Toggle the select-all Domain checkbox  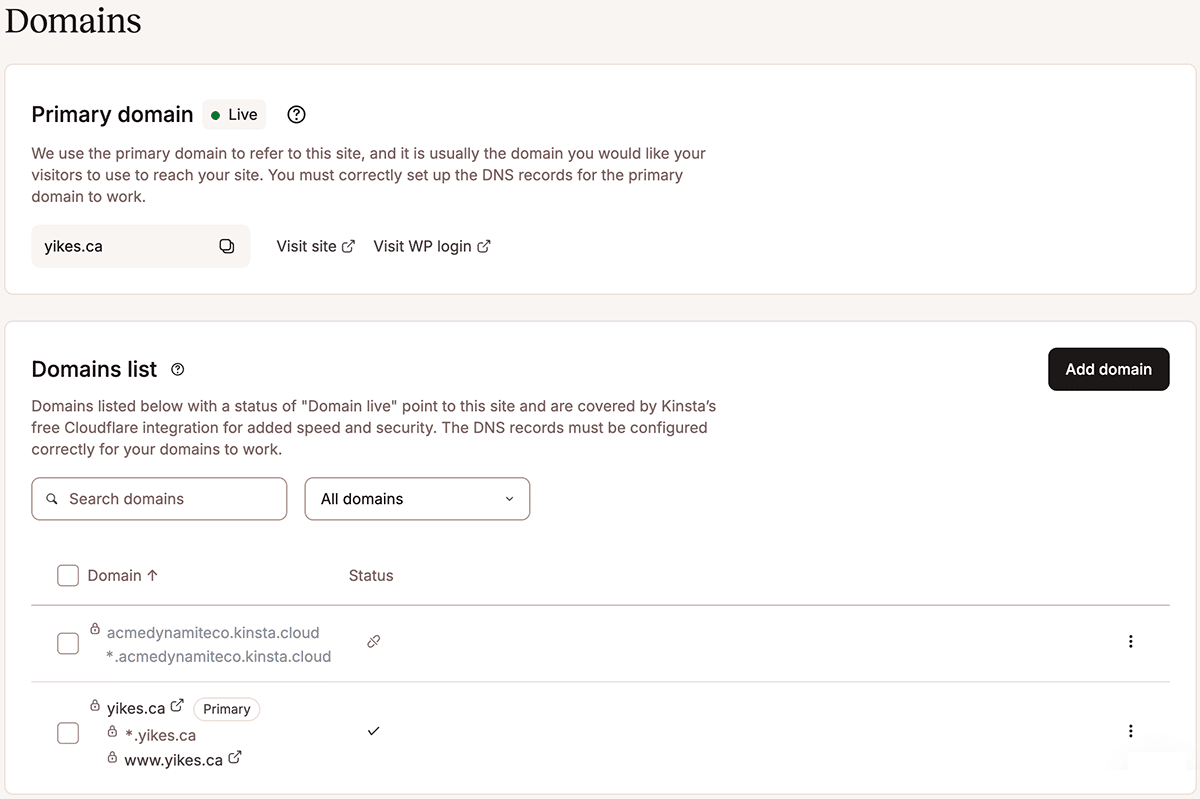pos(68,575)
